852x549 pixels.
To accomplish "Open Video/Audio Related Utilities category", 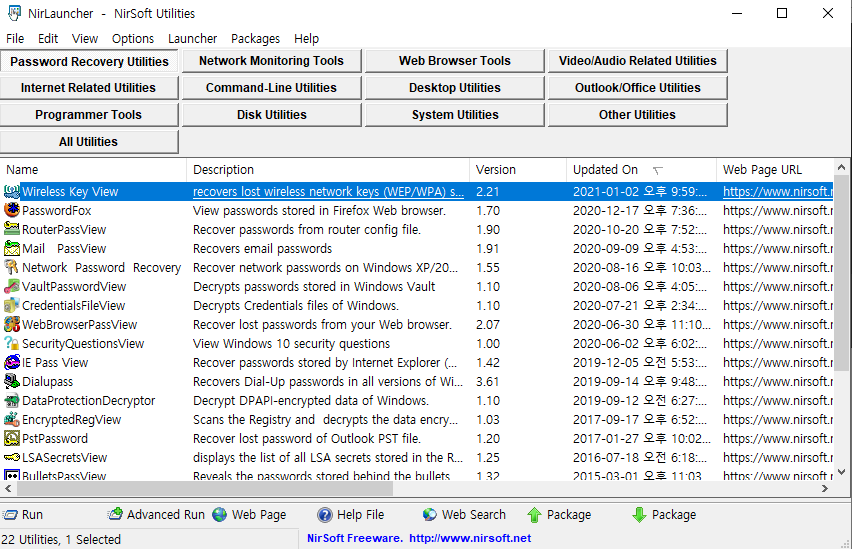I will (x=638, y=61).
